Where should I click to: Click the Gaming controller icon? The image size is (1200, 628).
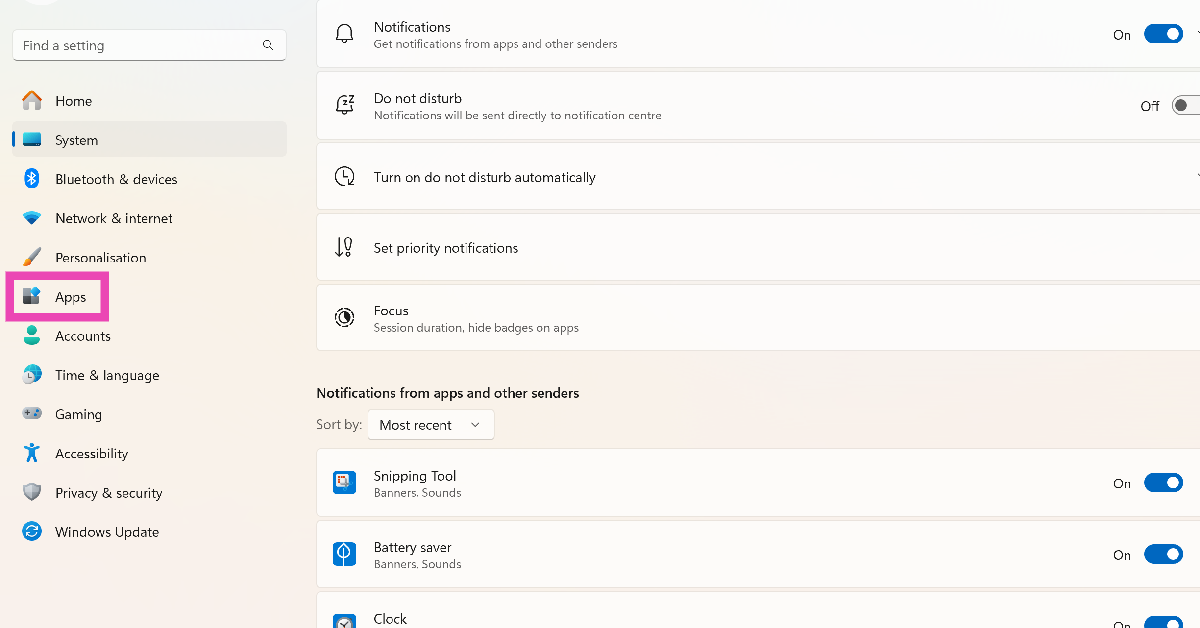(x=32, y=414)
